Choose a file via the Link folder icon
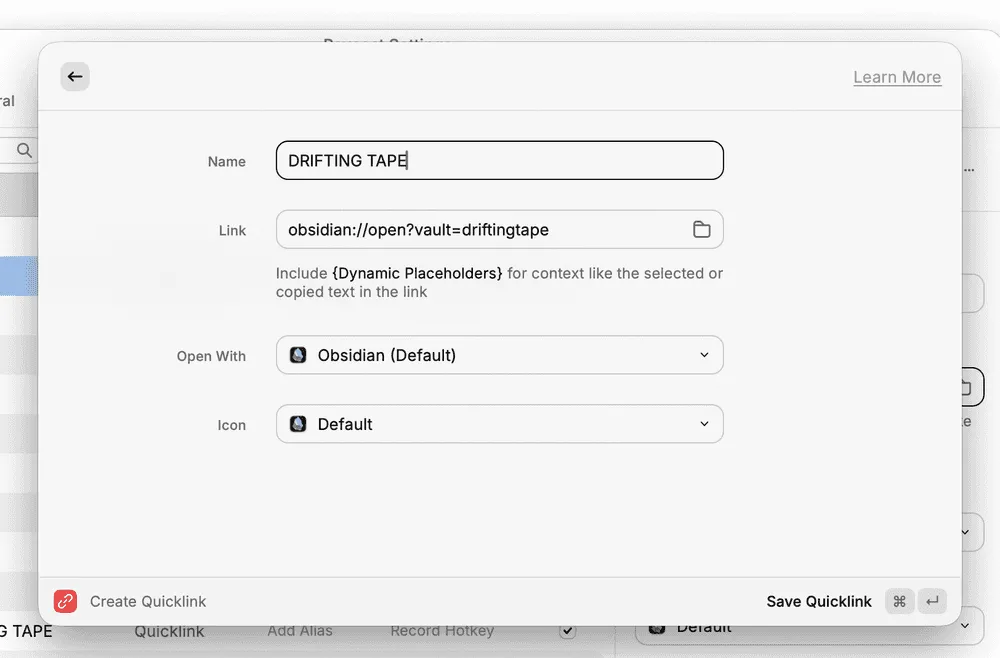This screenshot has width=1000, height=658. pos(702,230)
